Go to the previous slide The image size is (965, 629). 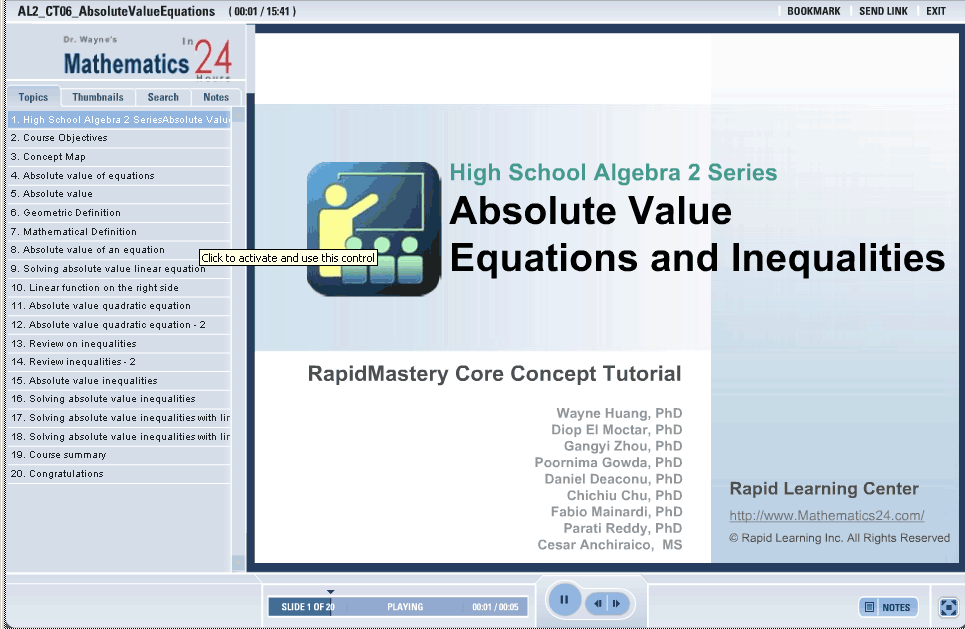point(598,603)
